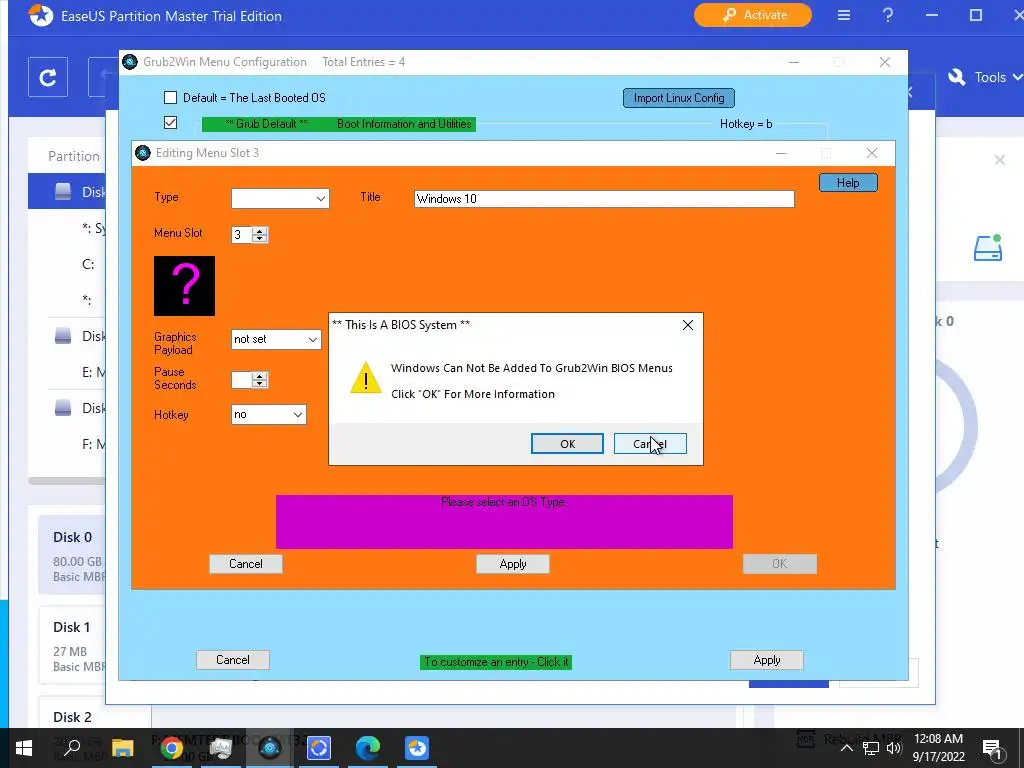Open Google Chrome from the taskbar
Viewport: 1024px width, 768px height.
point(171,748)
